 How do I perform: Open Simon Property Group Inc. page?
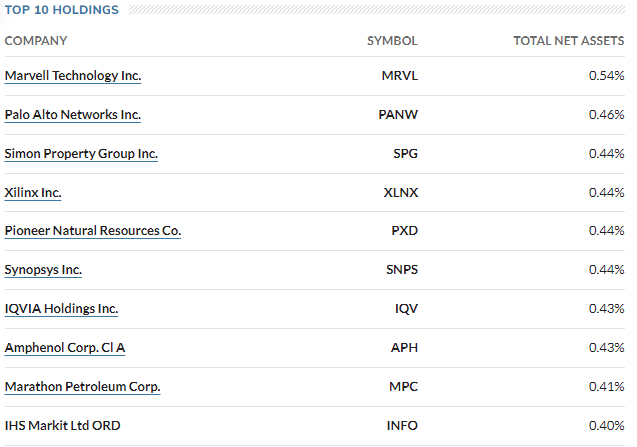click(81, 154)
